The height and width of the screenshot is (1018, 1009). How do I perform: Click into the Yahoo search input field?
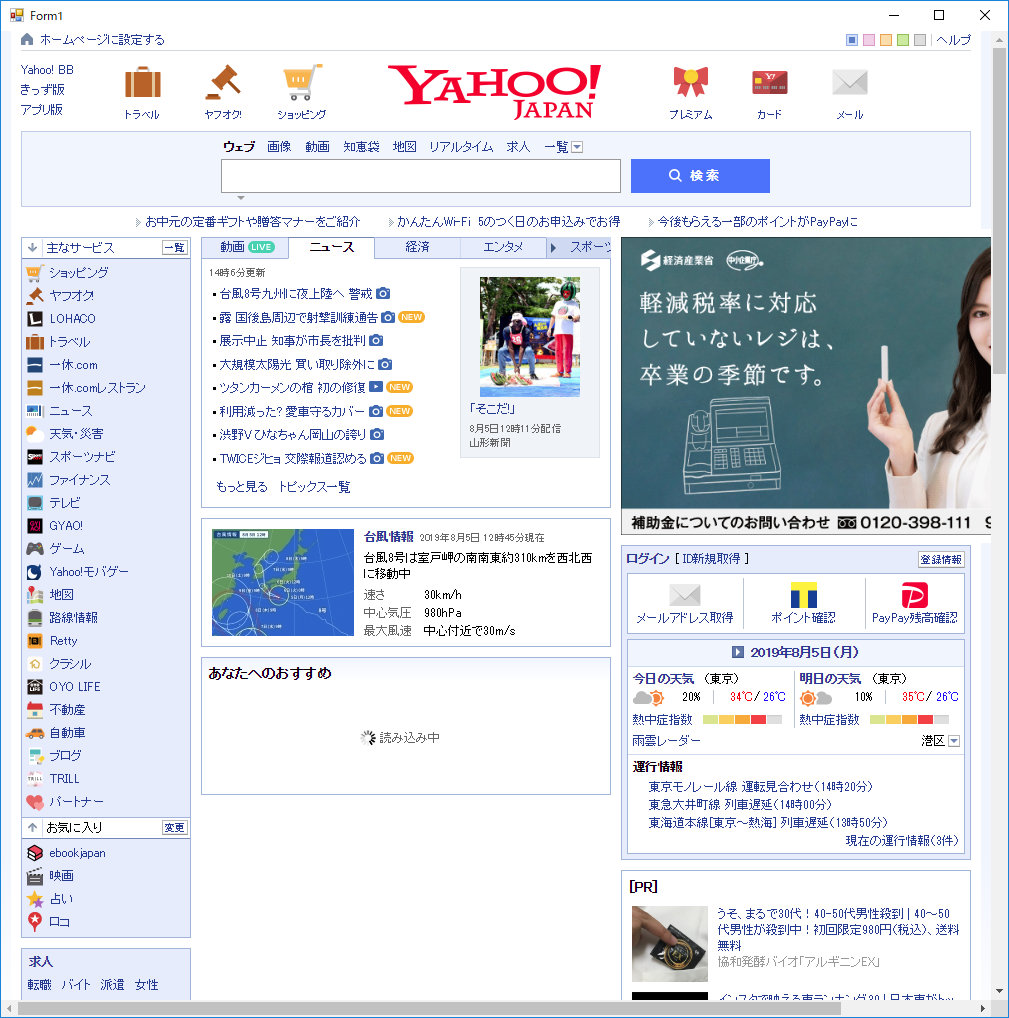[x=421, y=176]
